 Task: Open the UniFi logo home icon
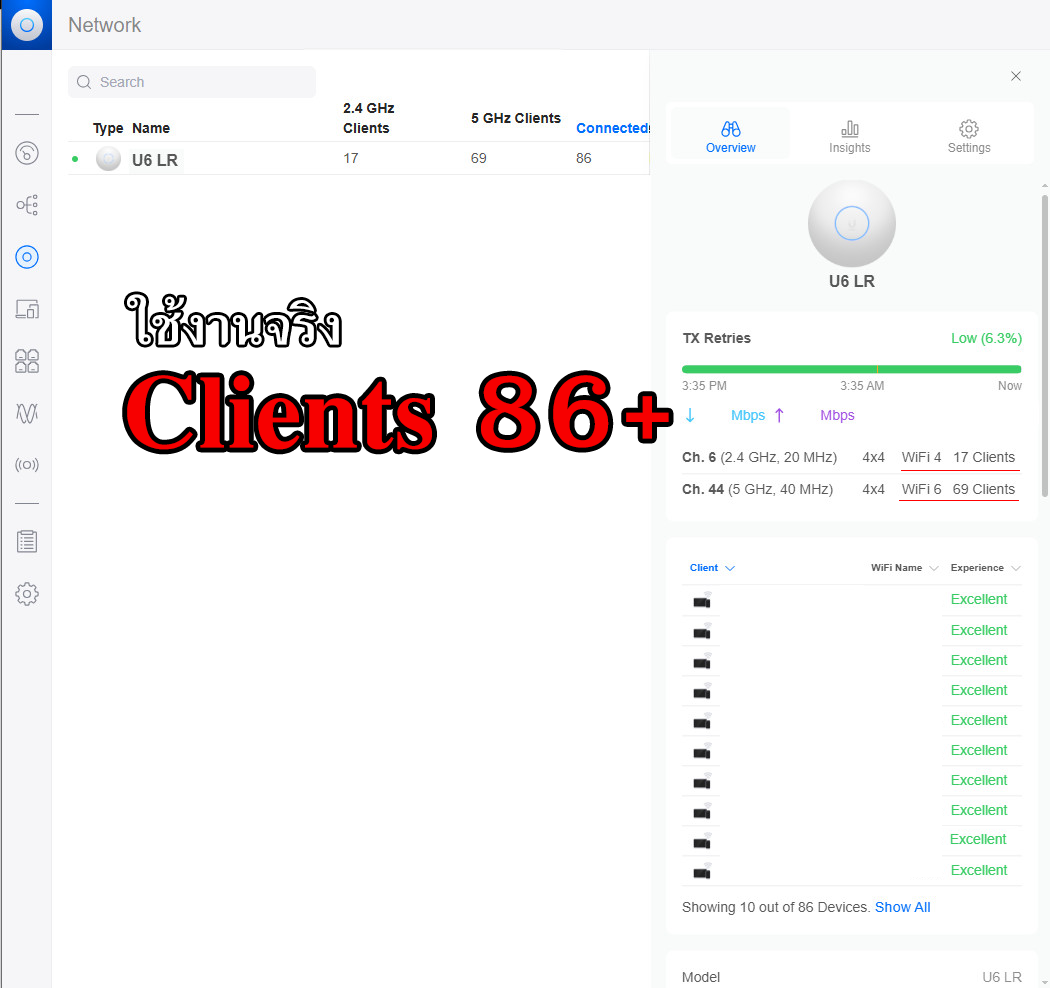coord(27,25)
